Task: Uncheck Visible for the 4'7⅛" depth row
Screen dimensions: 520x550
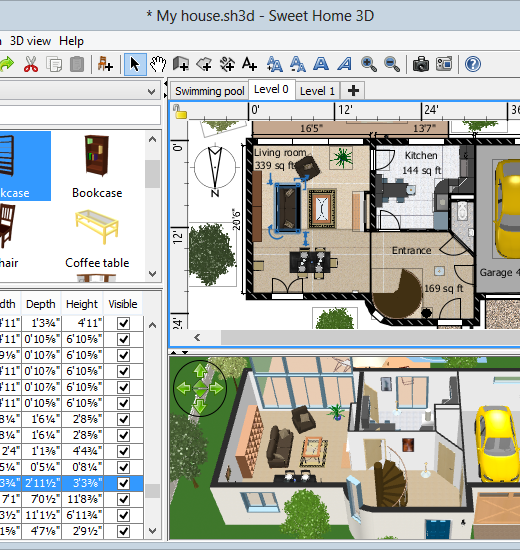Action: point(124,531)
